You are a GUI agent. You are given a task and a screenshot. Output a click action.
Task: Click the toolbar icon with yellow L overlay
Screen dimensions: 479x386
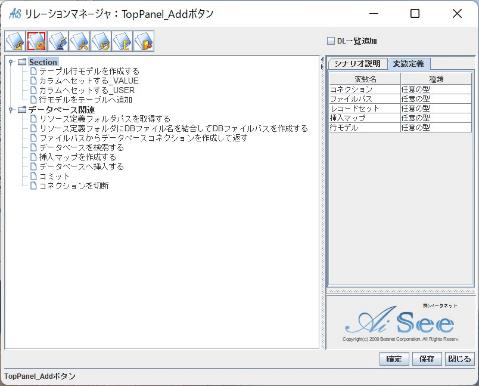122,41
